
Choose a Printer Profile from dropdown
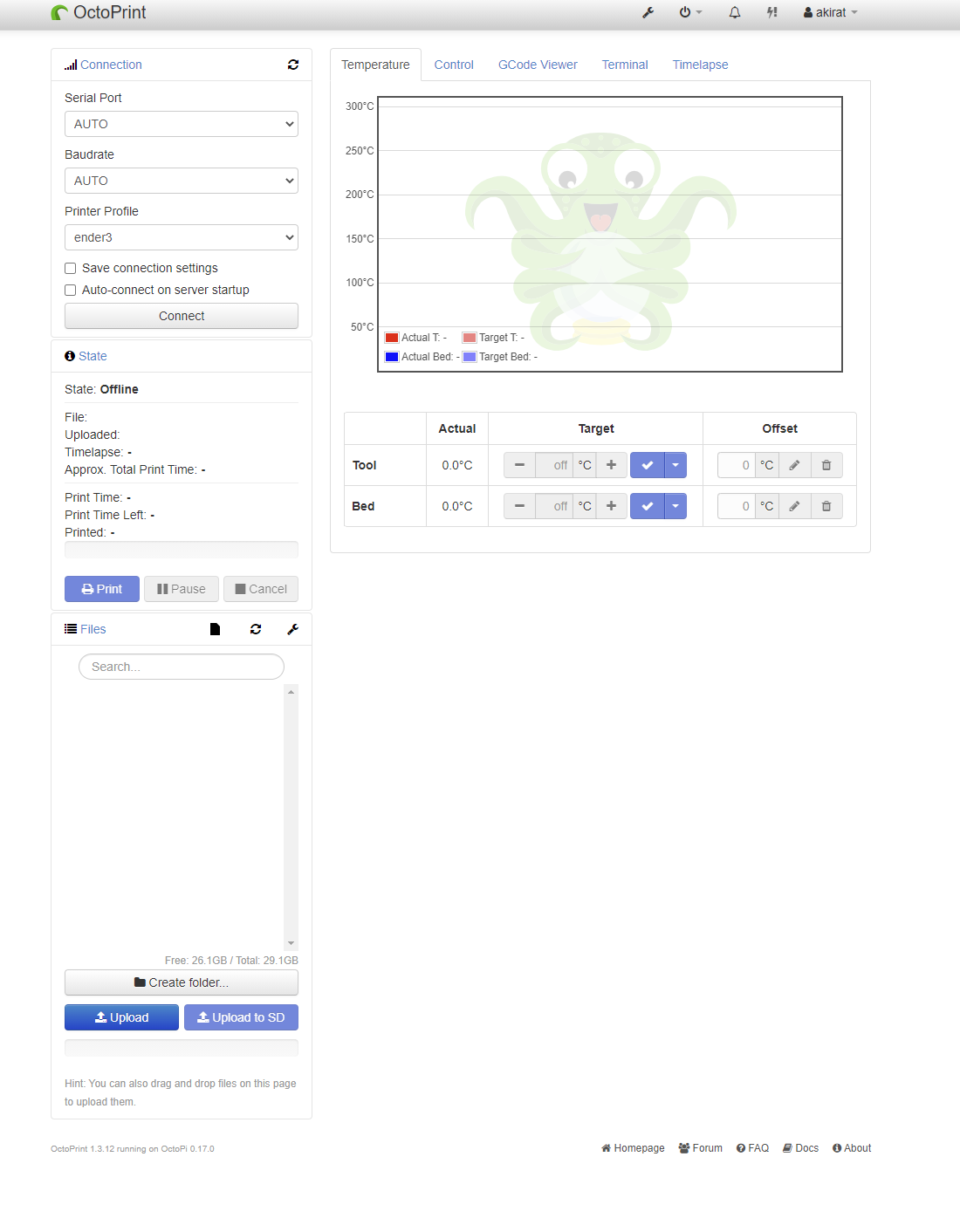[182, 237]
